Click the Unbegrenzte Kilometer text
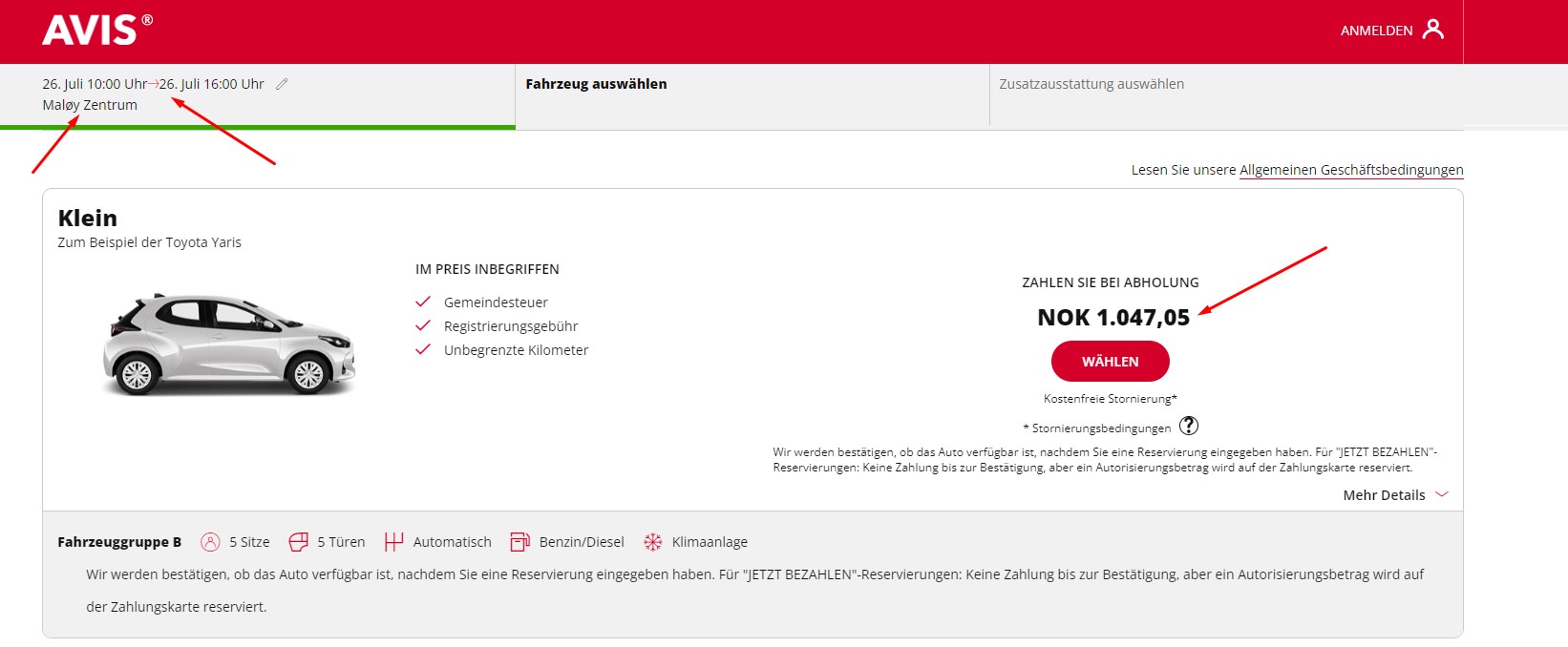Screen dimensions: 1568x647 [516, 350]
